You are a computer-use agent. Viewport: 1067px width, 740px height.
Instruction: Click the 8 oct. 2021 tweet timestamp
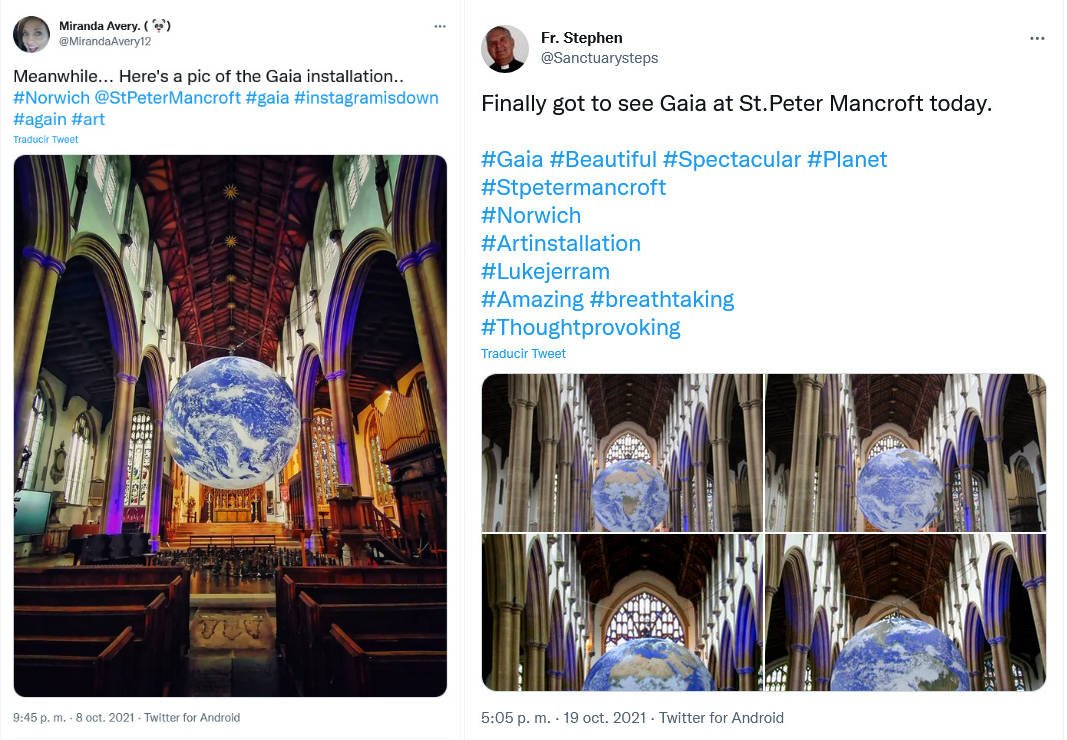[x=102, y=718]
